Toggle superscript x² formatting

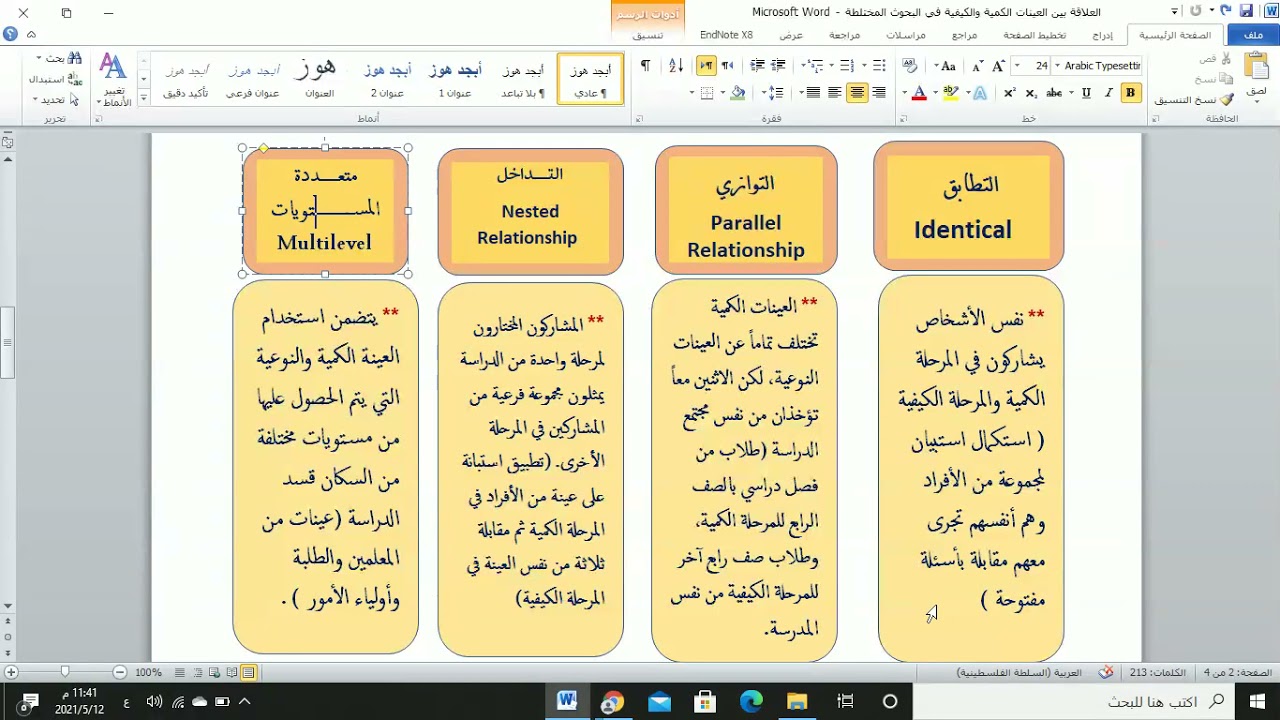pyautogui.click(x=1010, y=93)
